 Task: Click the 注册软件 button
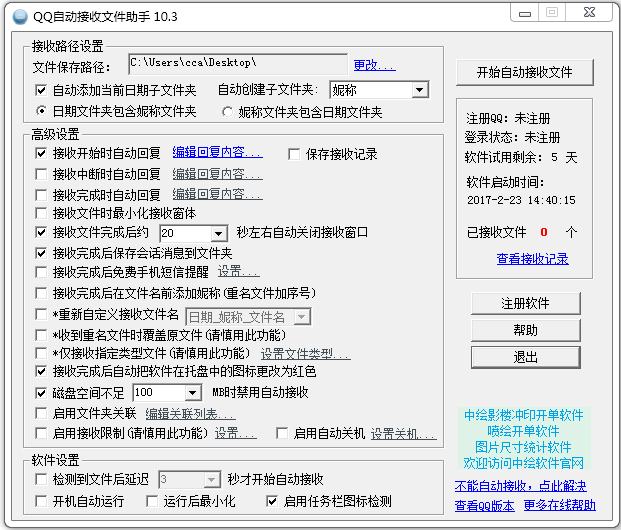pyautogui.click(x=525, y=303)
